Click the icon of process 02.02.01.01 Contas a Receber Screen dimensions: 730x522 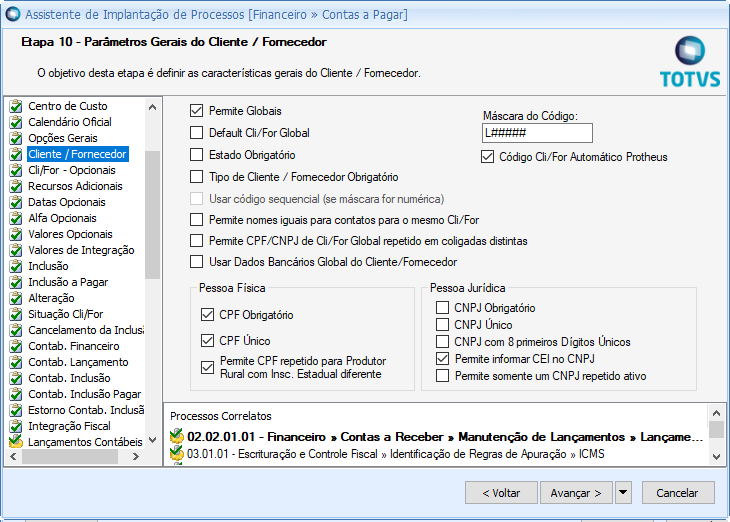pyautogui.click(x=177, y=436)
